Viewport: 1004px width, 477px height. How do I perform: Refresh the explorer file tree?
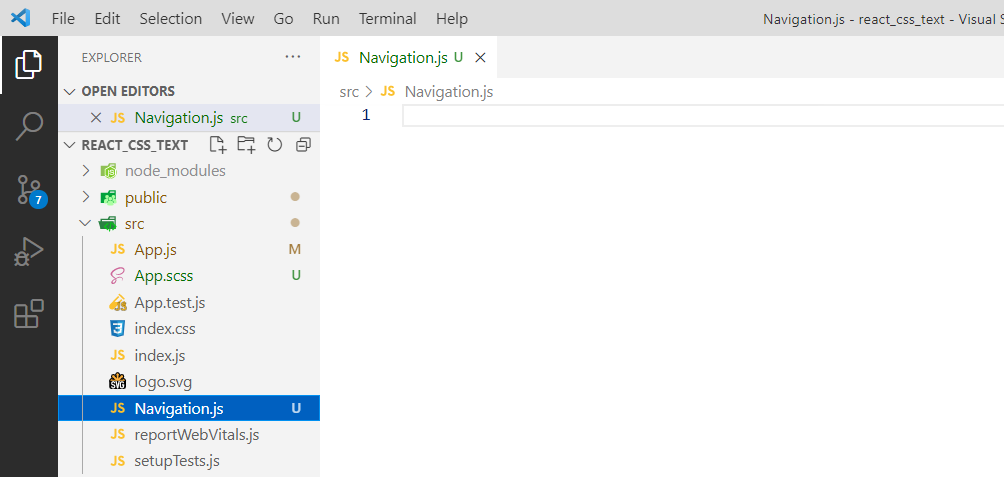coord(275,145)
